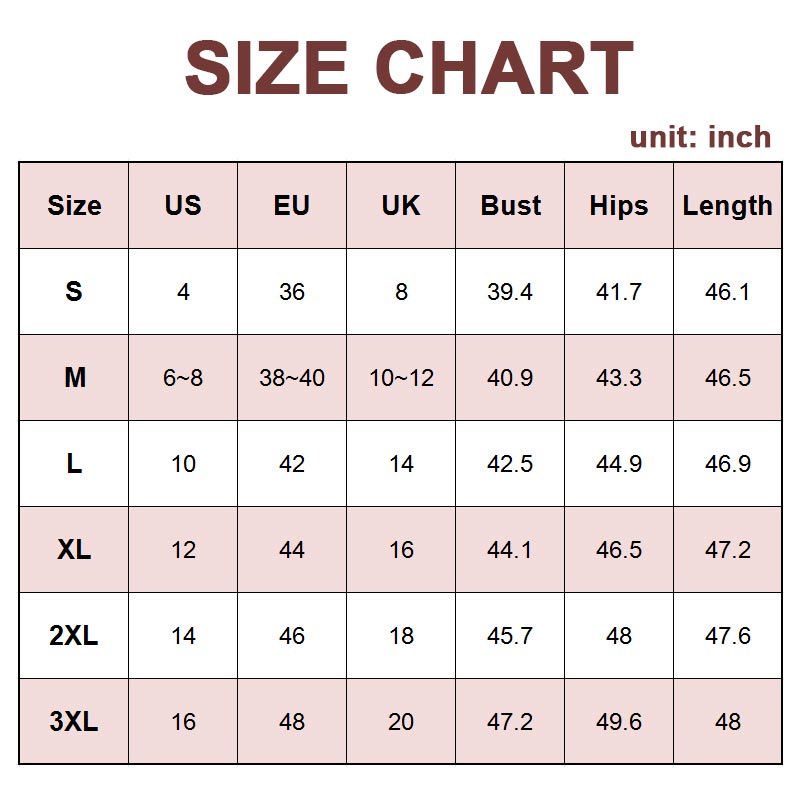Click the 10~12 UK size cell
The image size is (800, 800).
401,378
